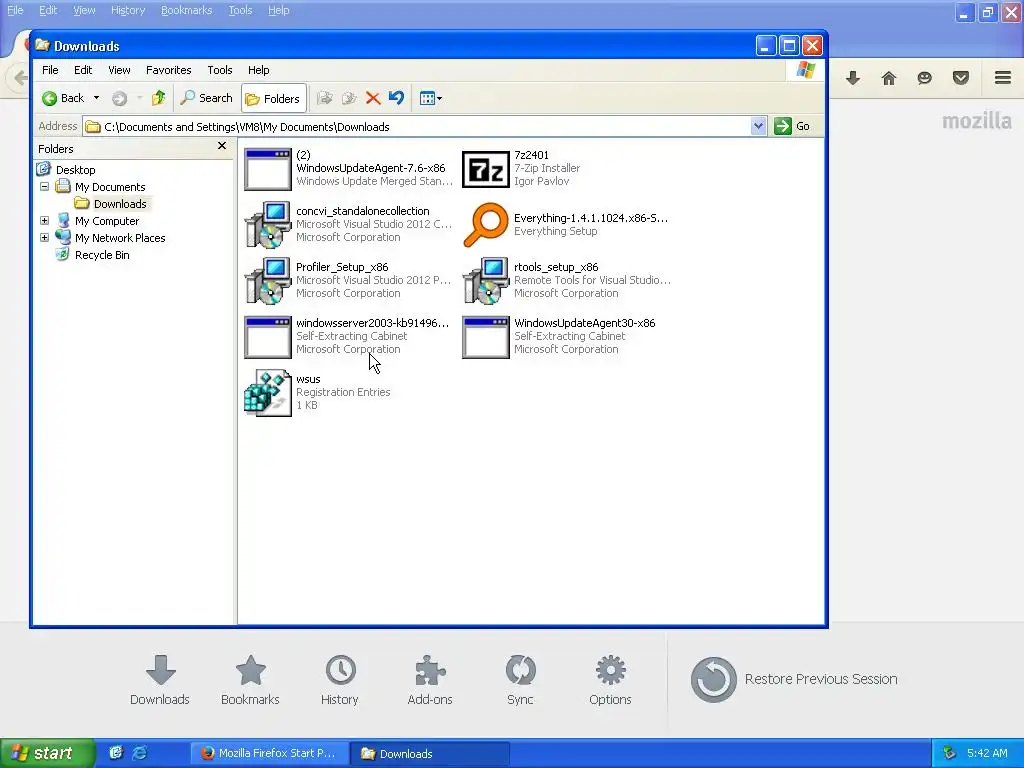
Task: Open Add-ons from Firefox start page
Action: click(430, 680)
